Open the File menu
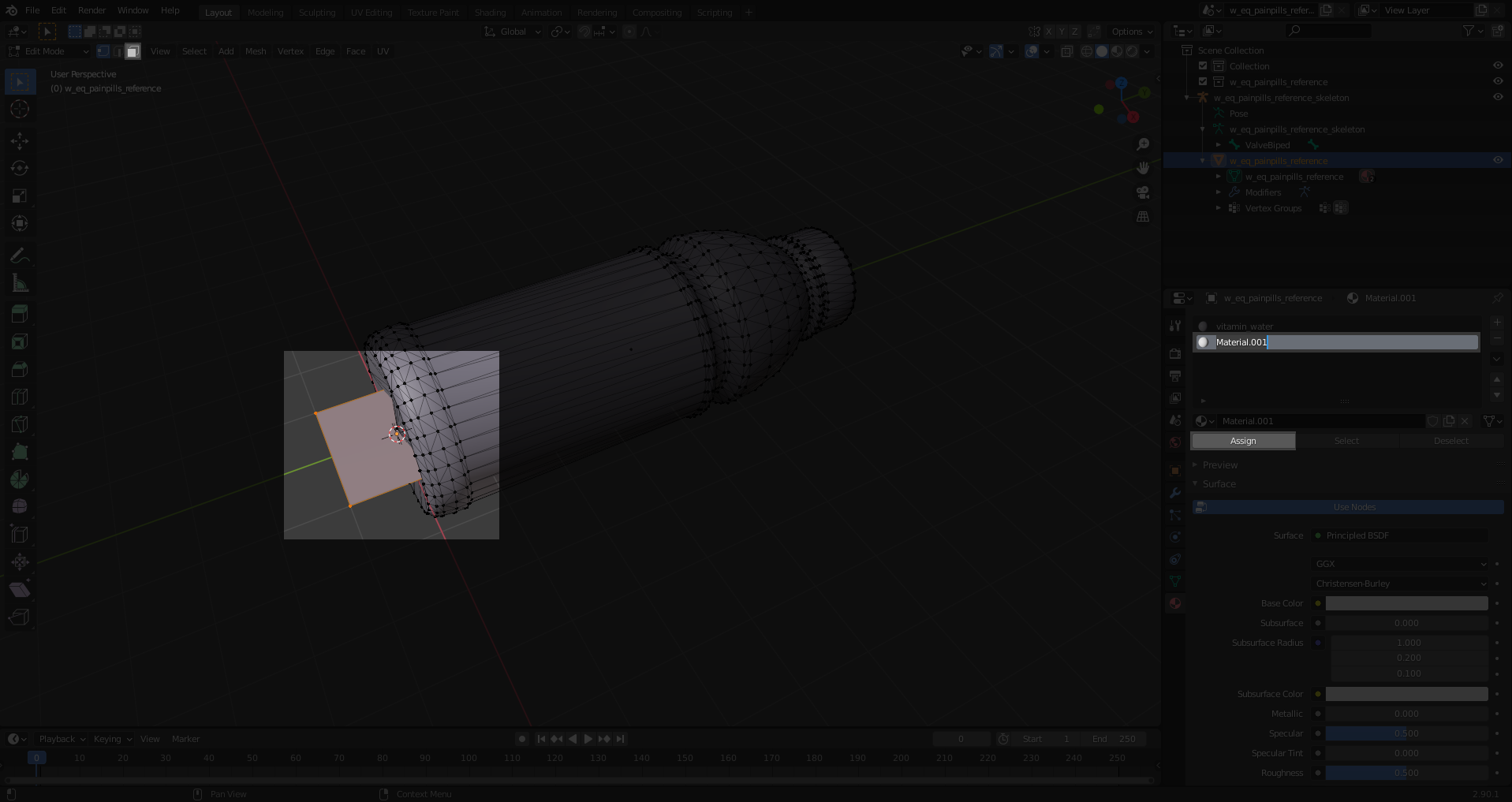The height and width of the screenshot is (802, 1512). 32,10
